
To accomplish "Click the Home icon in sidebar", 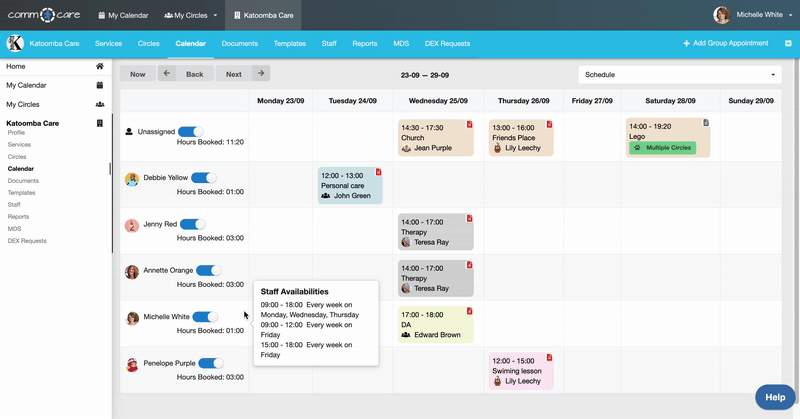I will [100, 67].
